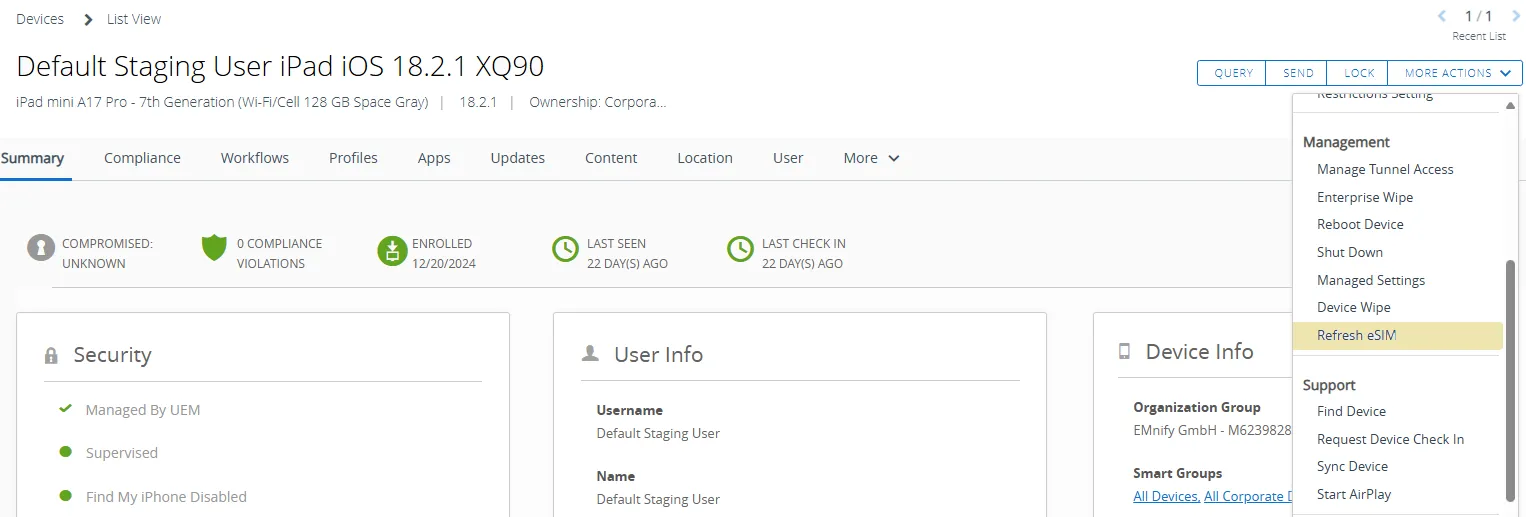Click the Default Staging User username value

click(658, 433)
